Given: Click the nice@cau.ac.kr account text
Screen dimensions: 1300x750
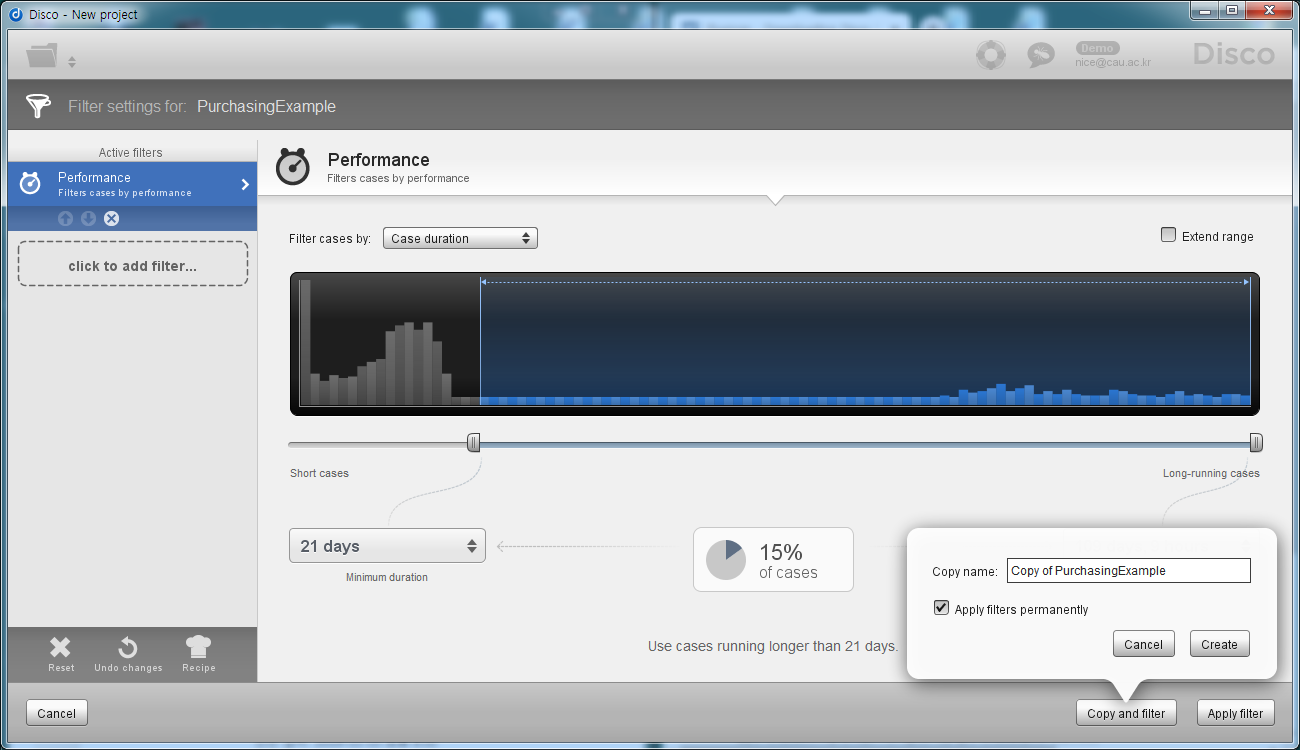Looking at the screenshot, I should 1113,62.
